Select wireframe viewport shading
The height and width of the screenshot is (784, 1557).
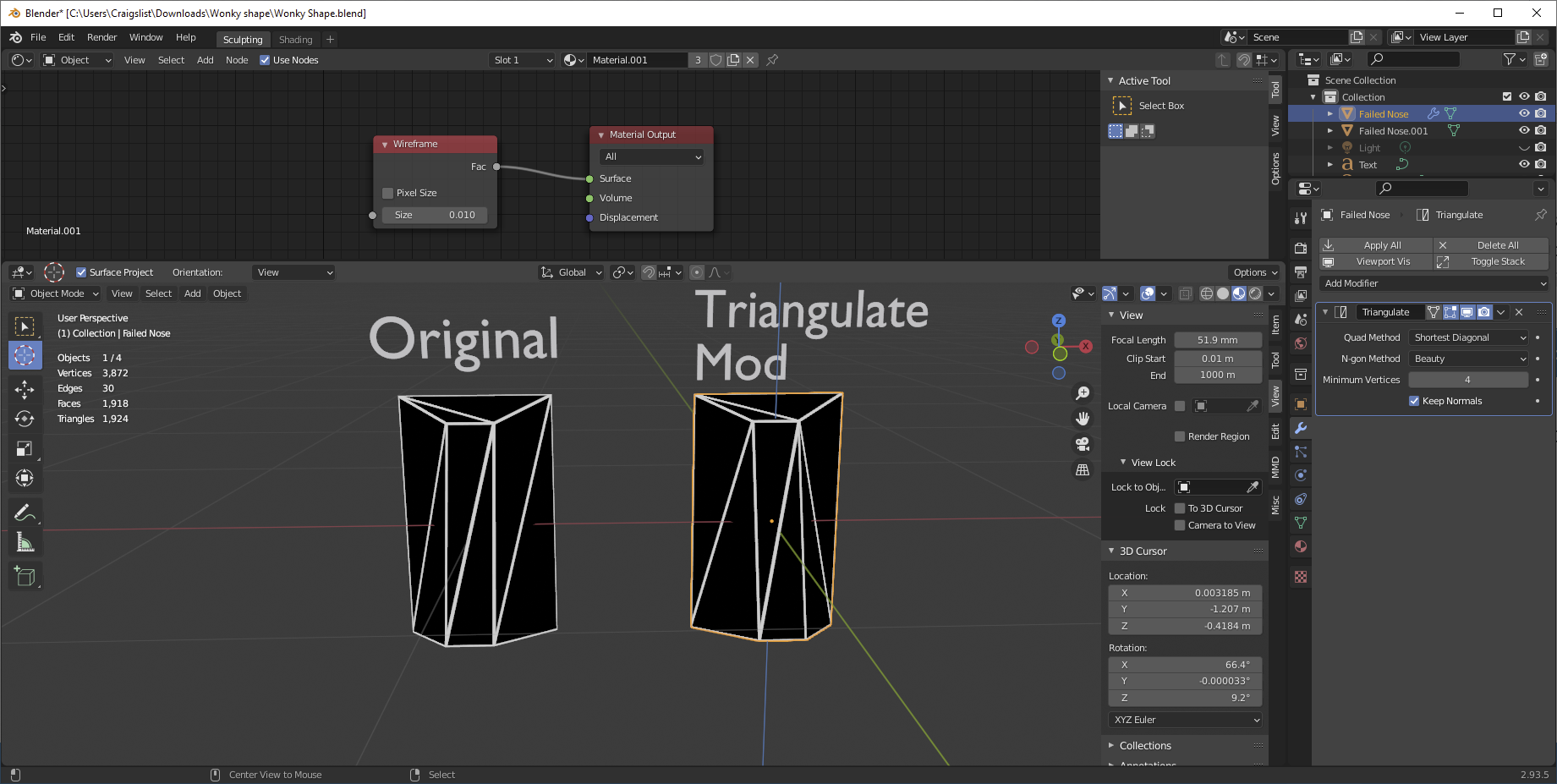pos(1207,293)
